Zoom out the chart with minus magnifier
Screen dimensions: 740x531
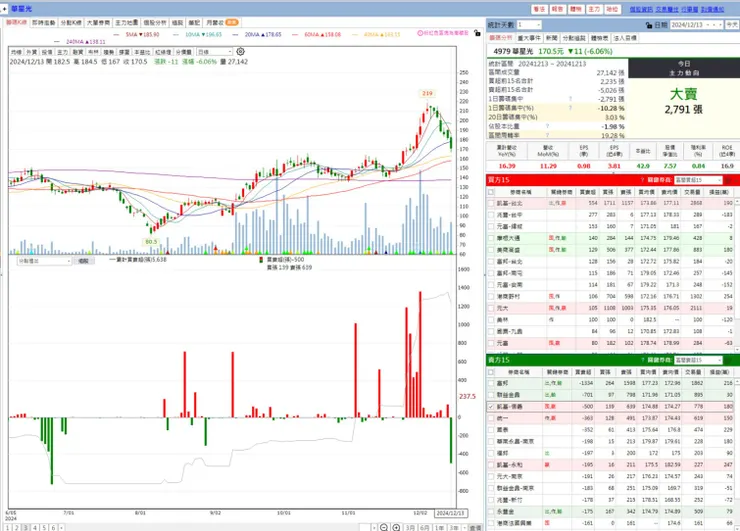point(384,527)
